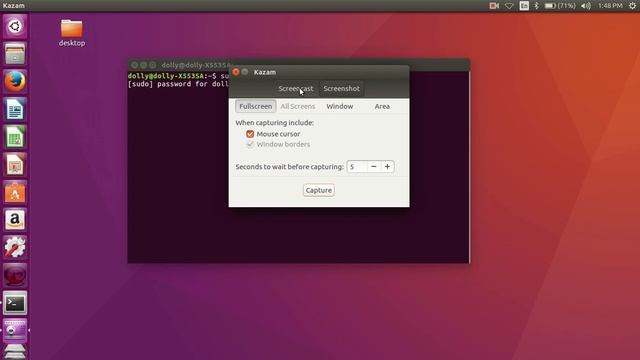Open Ubuntu Software dock icon
640x360 pixels.
[15, 192]
